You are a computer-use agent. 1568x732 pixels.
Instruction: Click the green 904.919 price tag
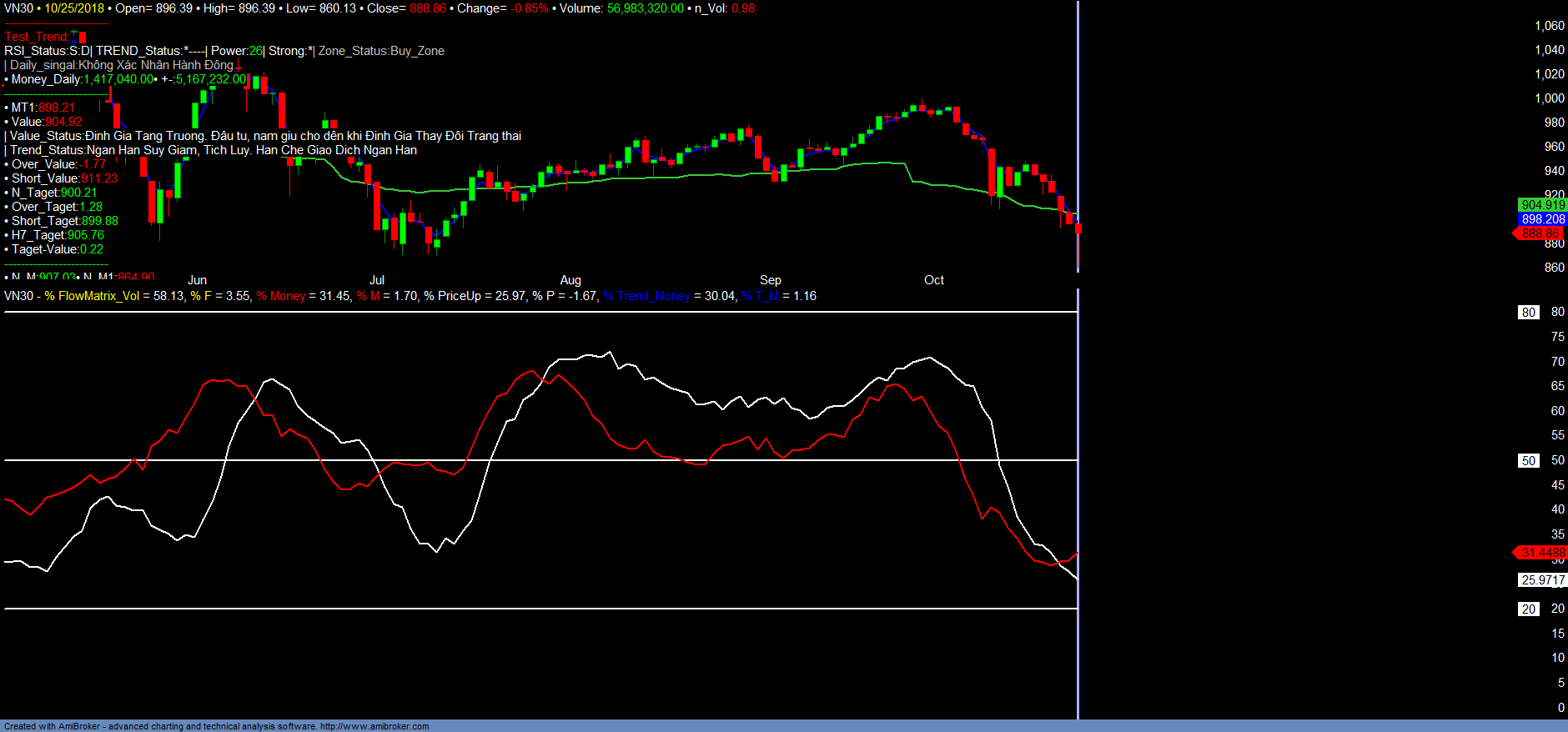click(x=1543, y=205)
